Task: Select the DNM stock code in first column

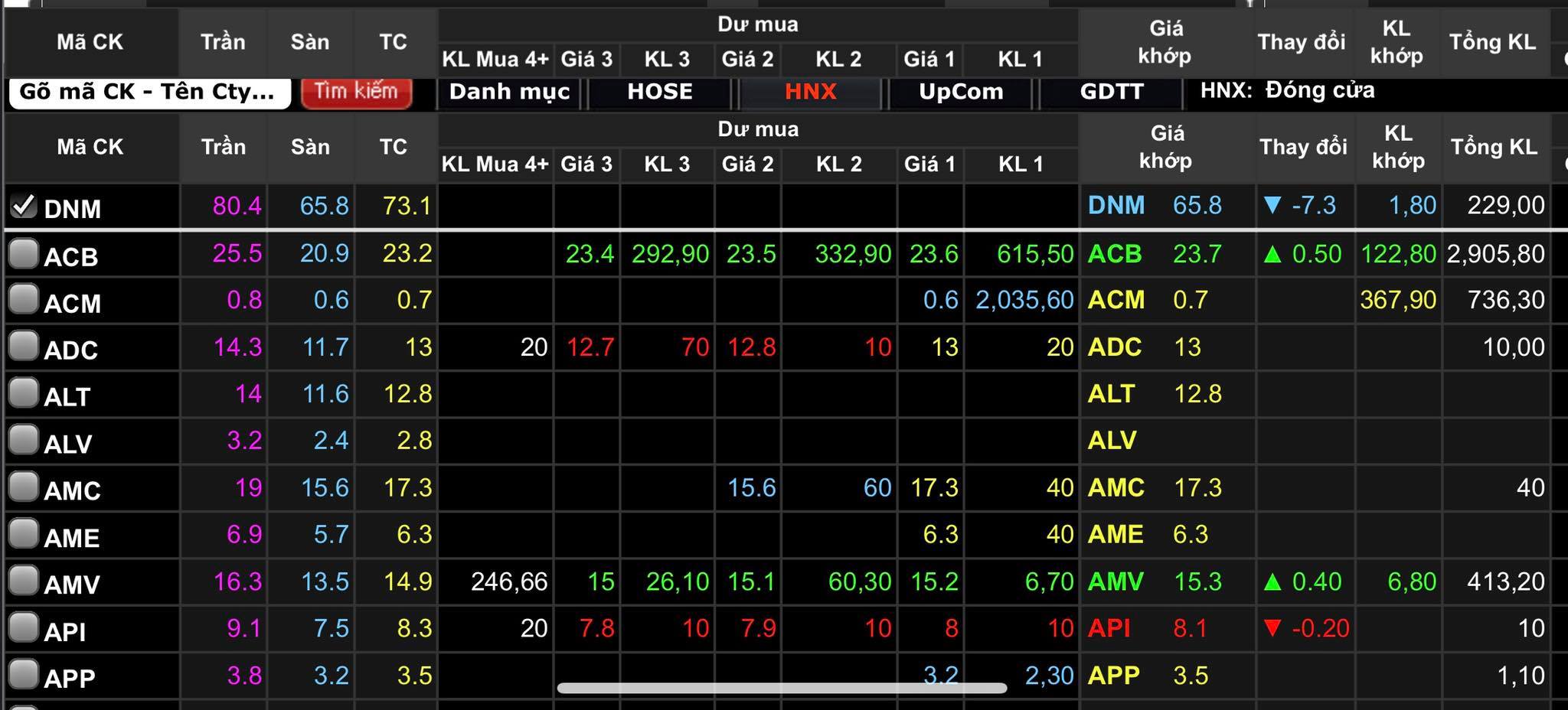Action: (73, 208)
